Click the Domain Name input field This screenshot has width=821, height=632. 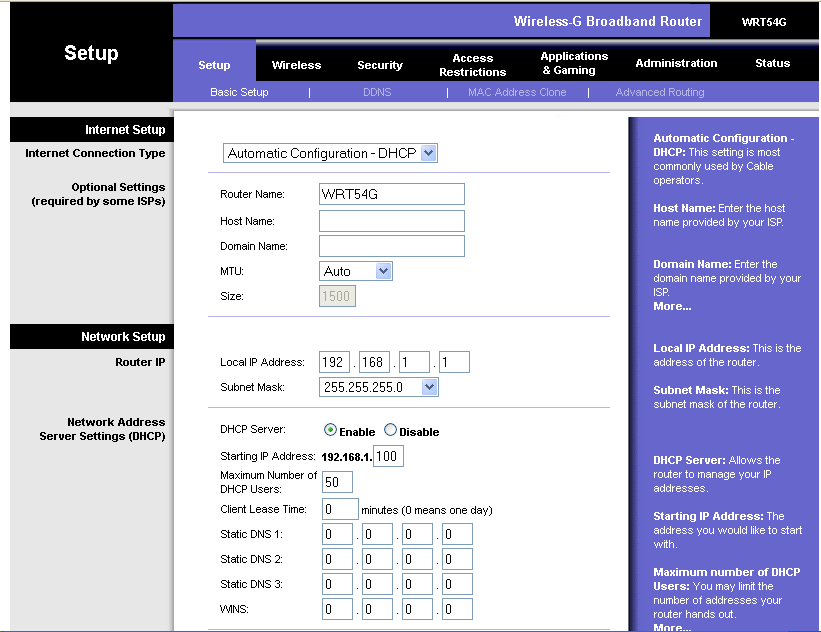coord(392,246)
